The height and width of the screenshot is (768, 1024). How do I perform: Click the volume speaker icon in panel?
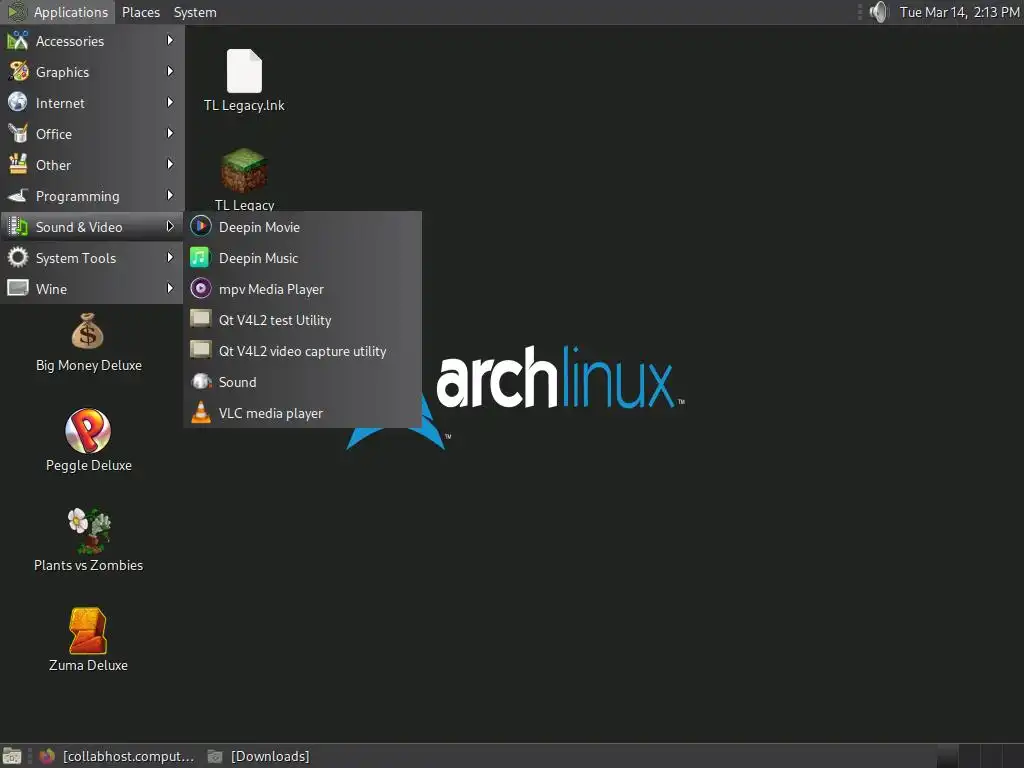tap(879, 12)
